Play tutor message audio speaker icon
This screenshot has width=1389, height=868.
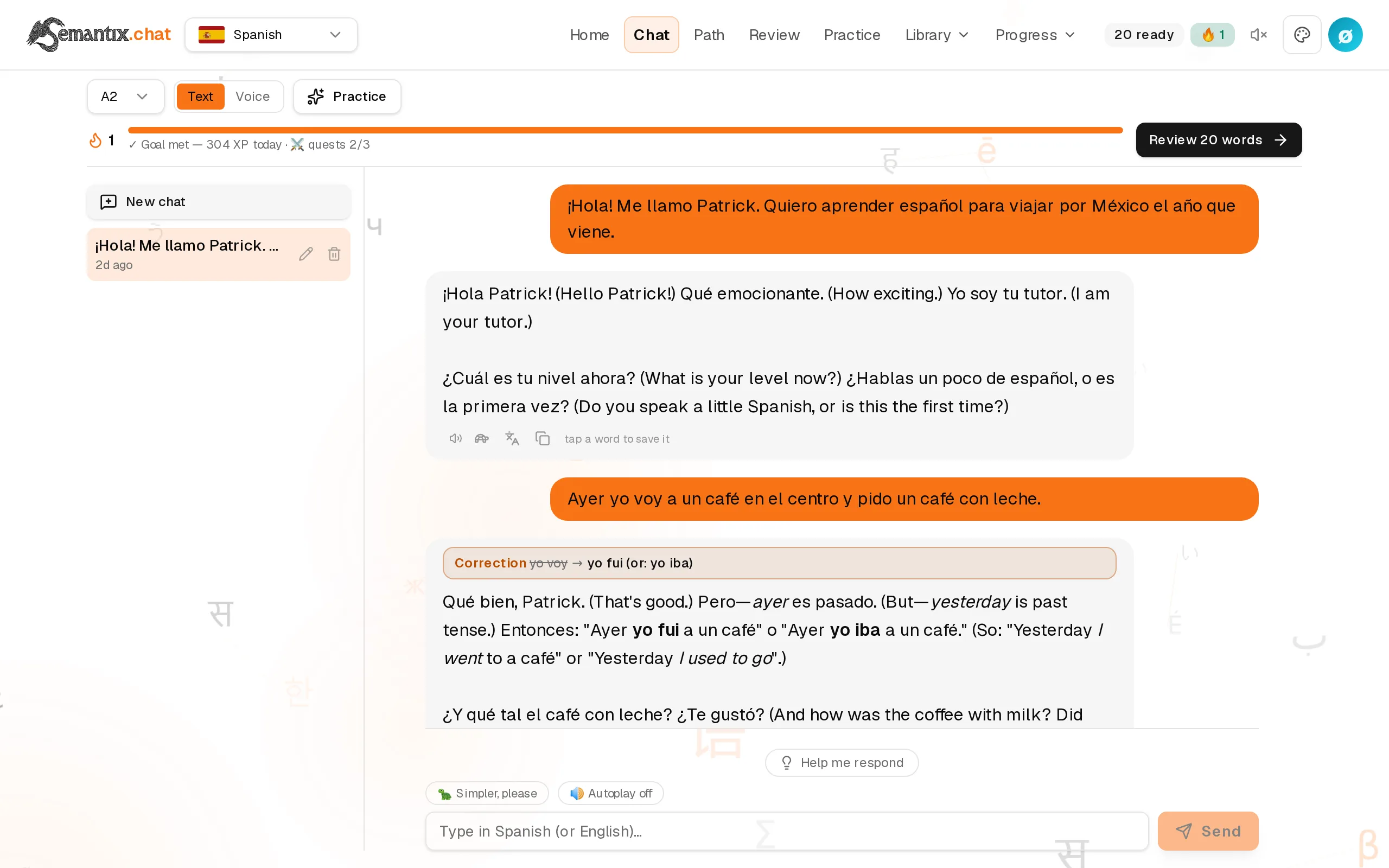(x=455, y=438)
